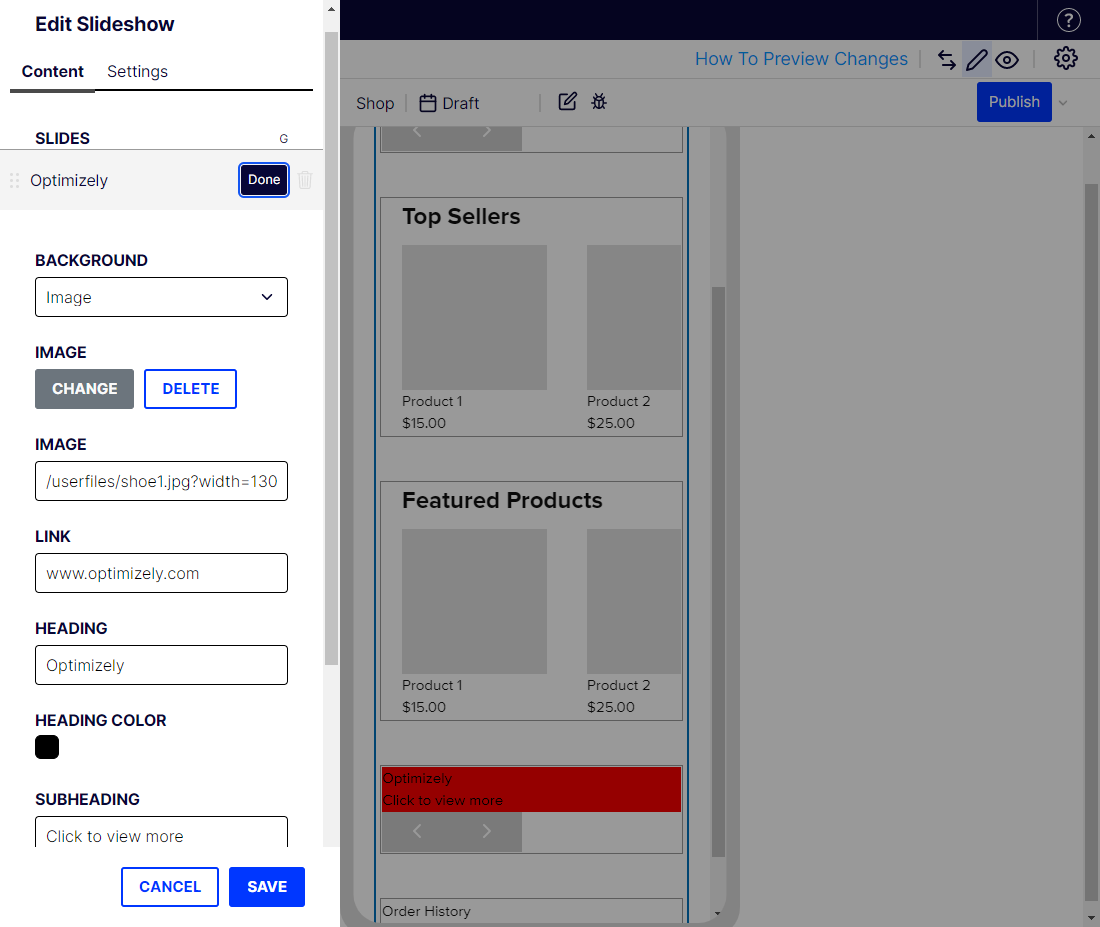
Task: Select the Optimizely slide row name
Action: 69,180
